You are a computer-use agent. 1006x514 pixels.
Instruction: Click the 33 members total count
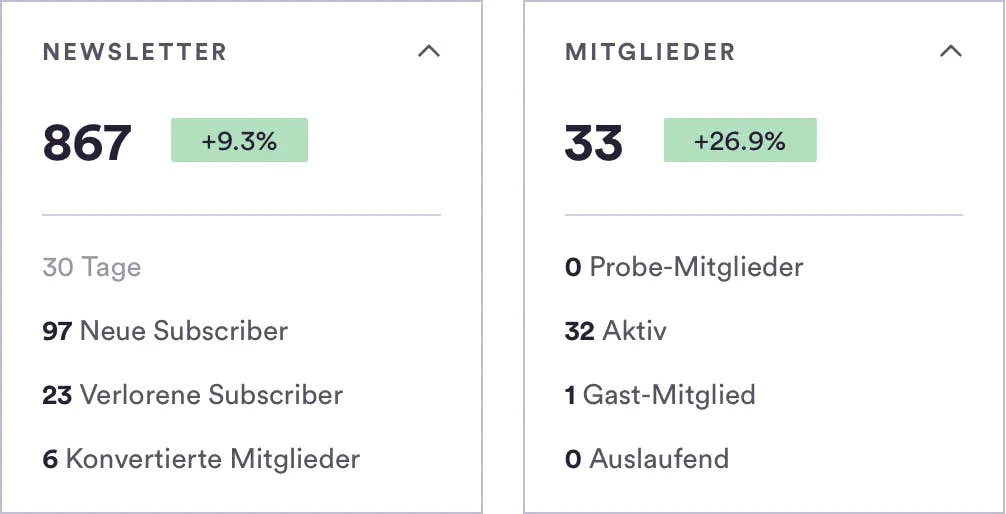pos(593,142)
